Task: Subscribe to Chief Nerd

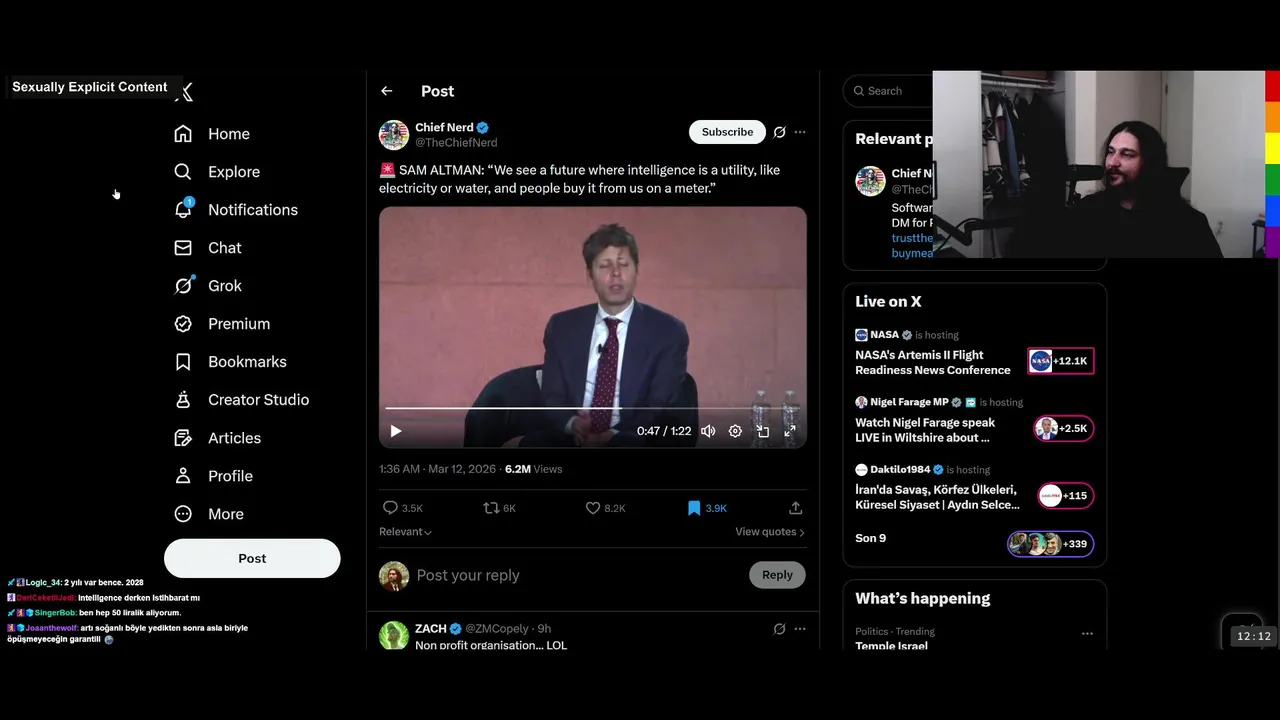Action: 727,132
